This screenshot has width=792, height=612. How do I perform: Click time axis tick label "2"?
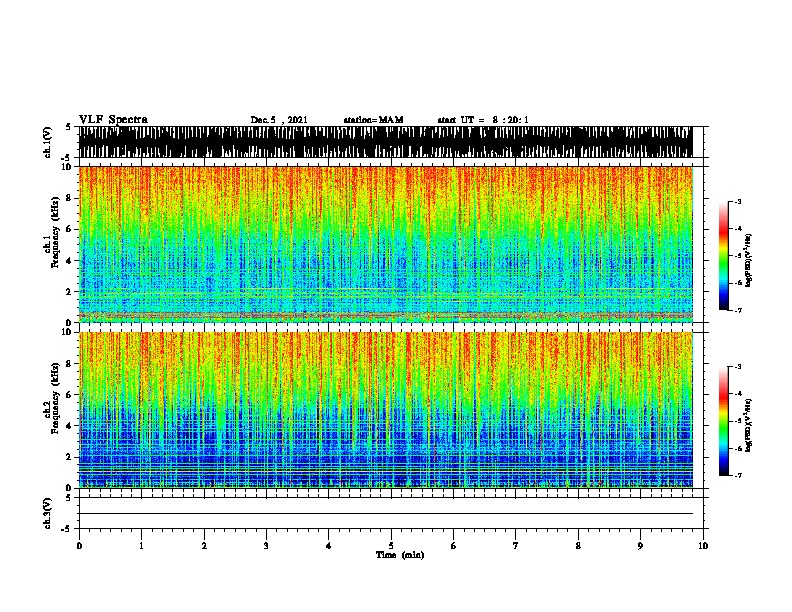point(204,546)
